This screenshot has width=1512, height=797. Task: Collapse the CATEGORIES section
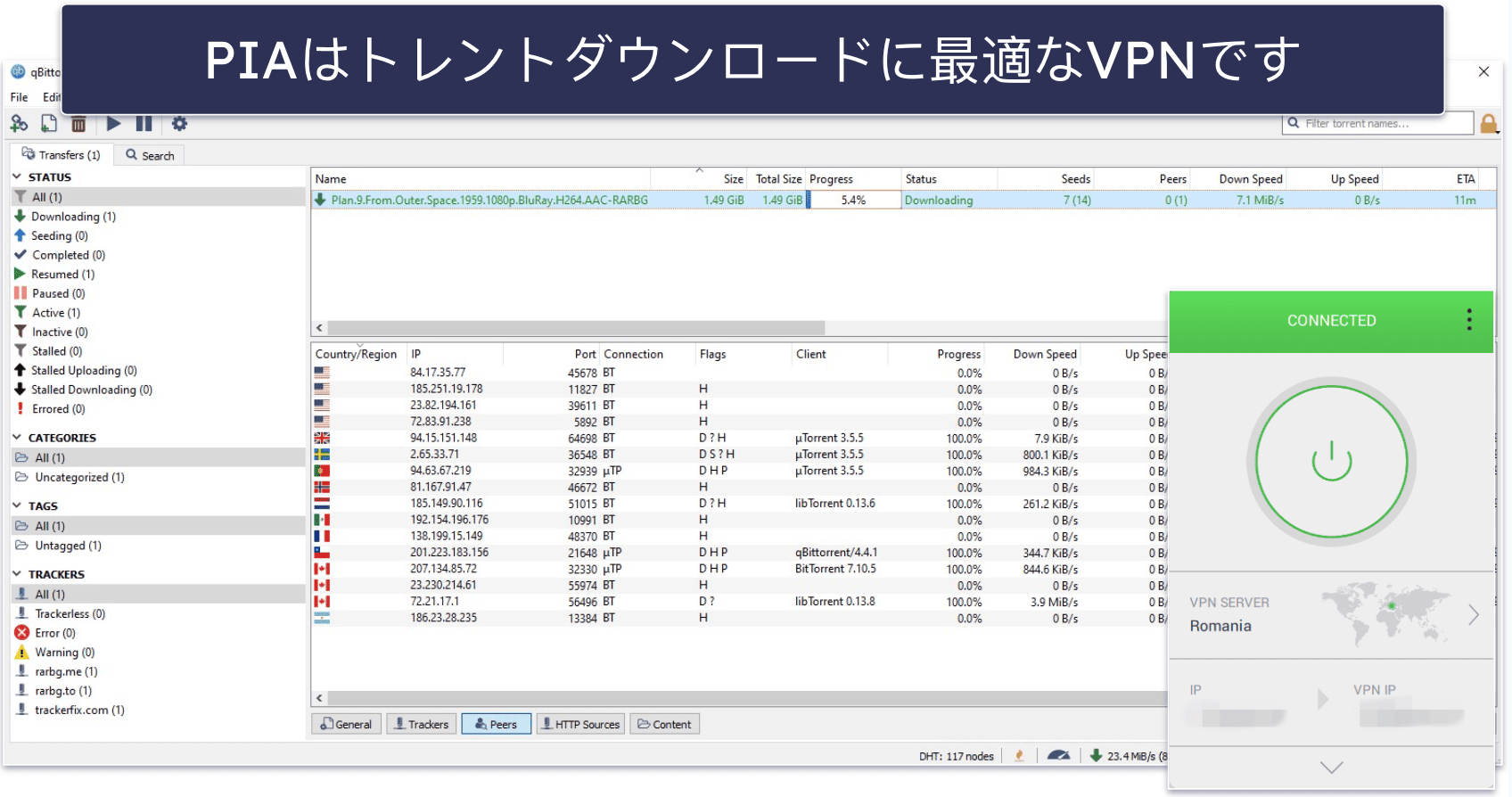(17, 438)
